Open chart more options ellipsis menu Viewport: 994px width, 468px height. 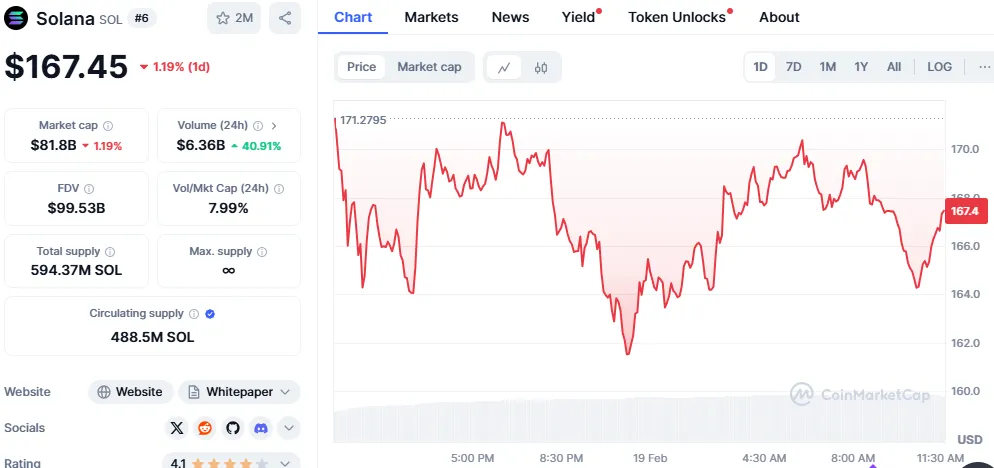coord(984,67)
